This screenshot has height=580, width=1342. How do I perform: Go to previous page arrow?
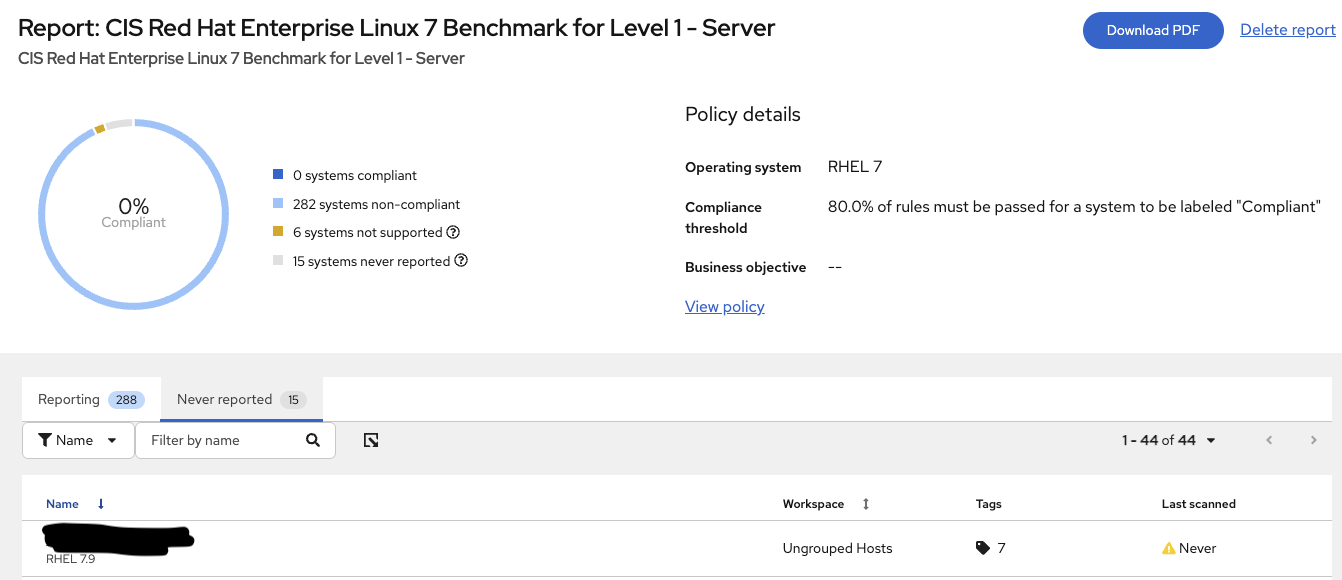pyautogui.click(x=1270, y=440)
